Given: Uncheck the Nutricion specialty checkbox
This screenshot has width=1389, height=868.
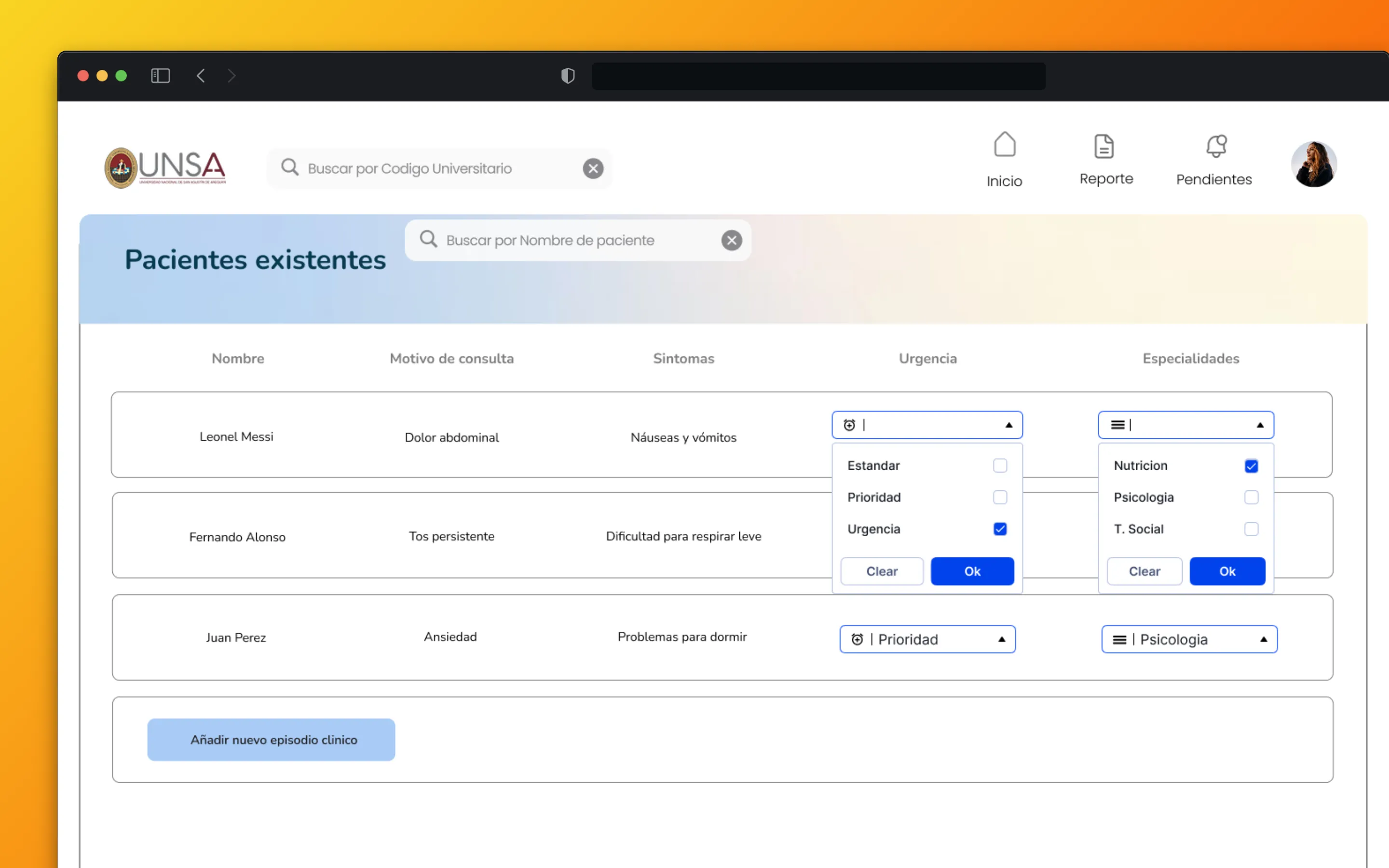Looking at the screenshot, I should tap(1251, 465).
